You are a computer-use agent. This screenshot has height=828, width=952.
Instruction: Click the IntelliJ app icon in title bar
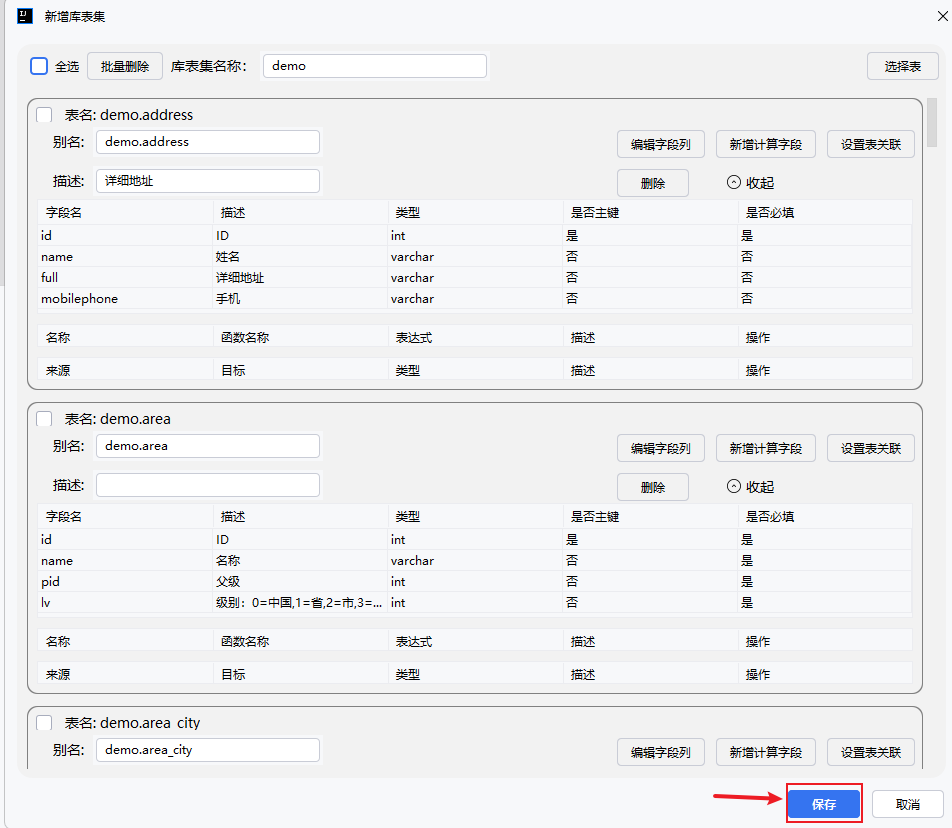point(25,16)
